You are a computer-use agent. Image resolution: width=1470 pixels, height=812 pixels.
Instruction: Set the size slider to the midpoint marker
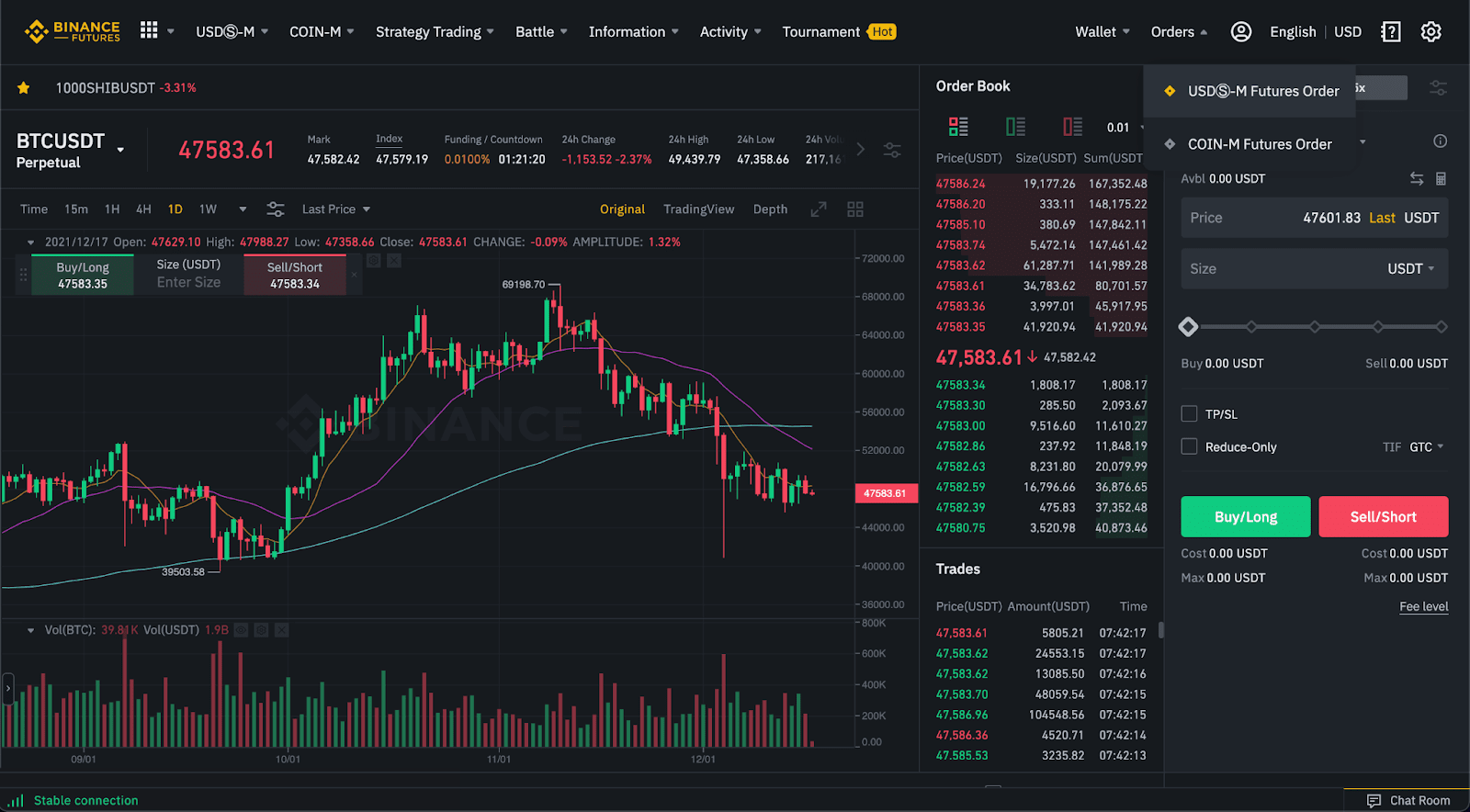point(1315,327)
